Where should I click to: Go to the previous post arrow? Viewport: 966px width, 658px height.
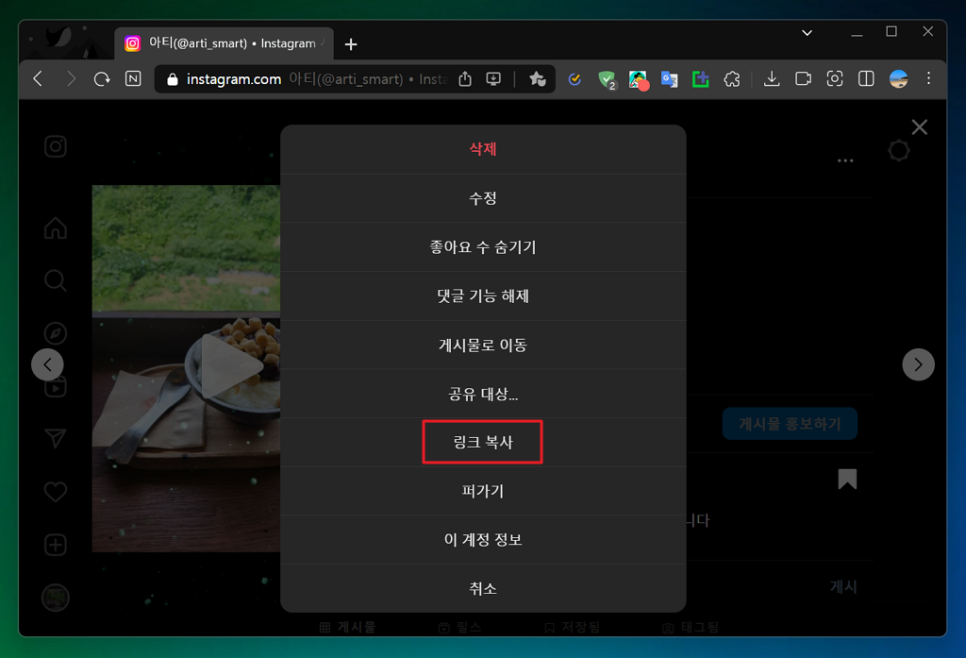47,365
